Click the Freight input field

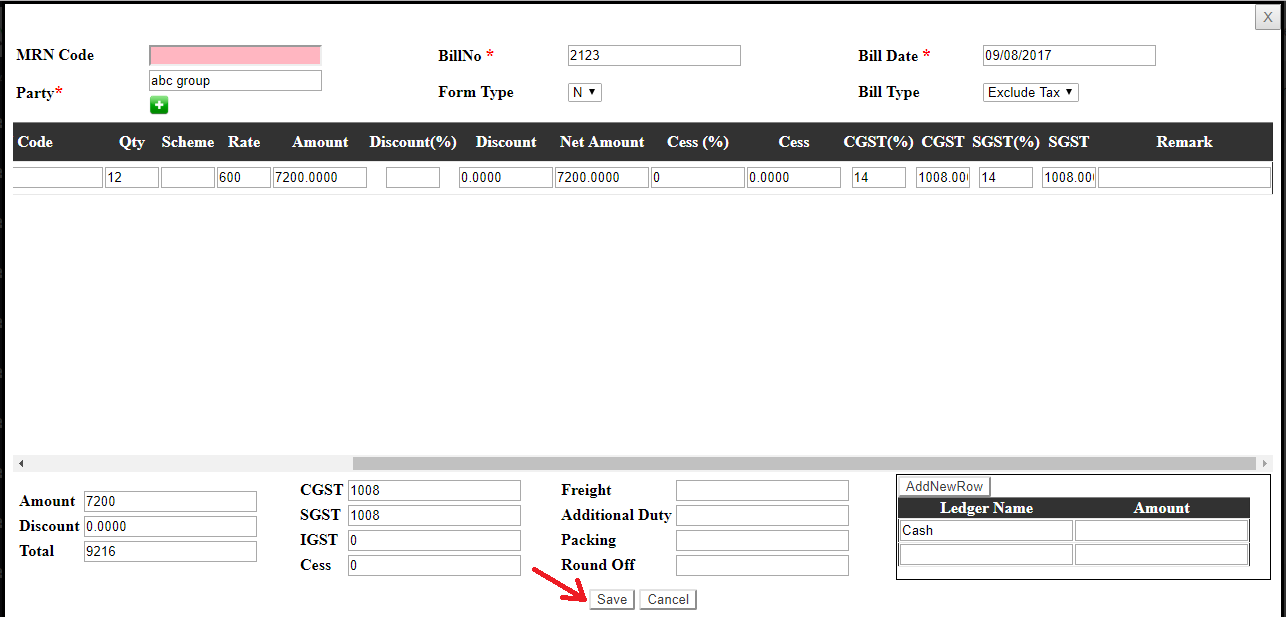point(762,490)
